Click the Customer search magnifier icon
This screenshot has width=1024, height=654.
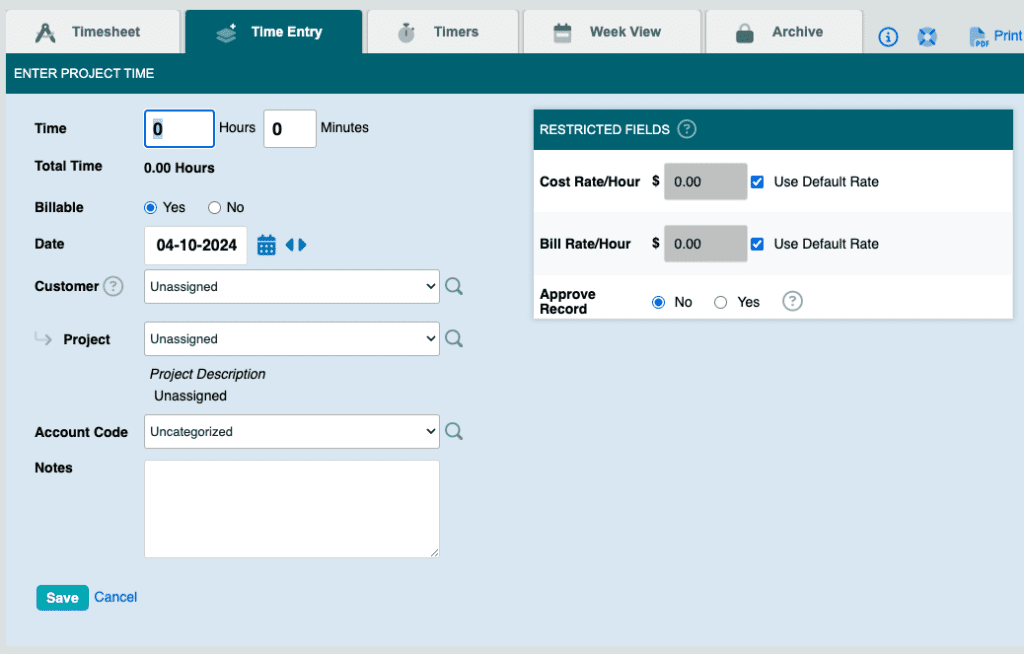[454, 287]
